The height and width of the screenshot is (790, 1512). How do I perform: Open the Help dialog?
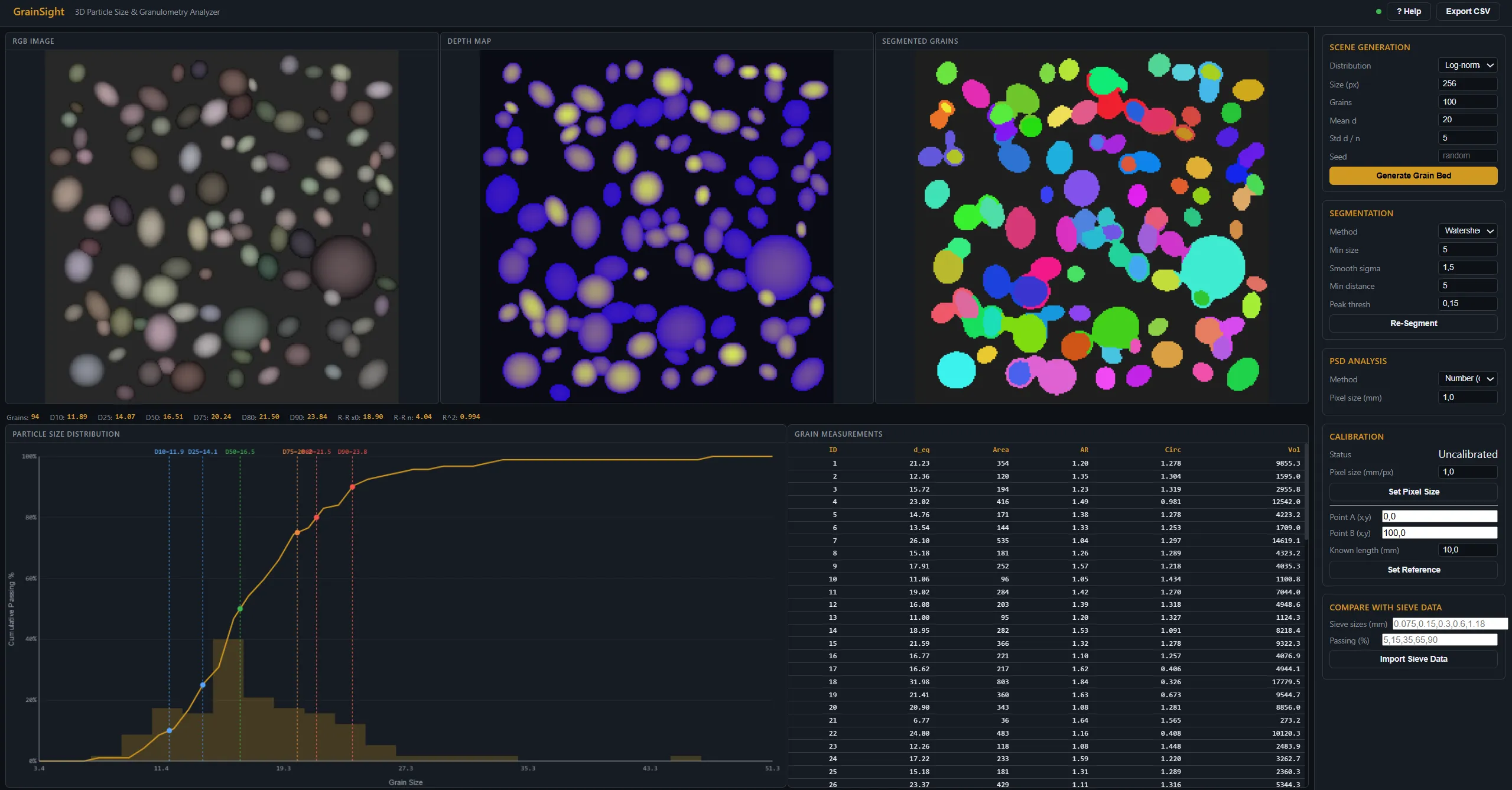[1409, 11]
